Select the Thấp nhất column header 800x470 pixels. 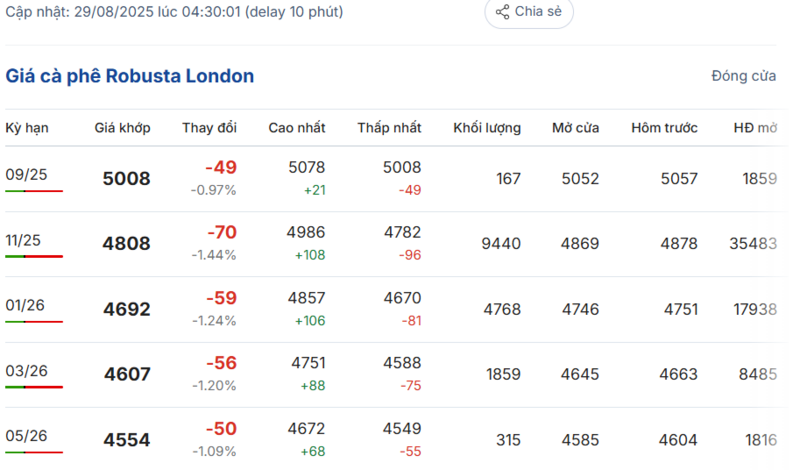pyautogui.click(x=389, y=128)
